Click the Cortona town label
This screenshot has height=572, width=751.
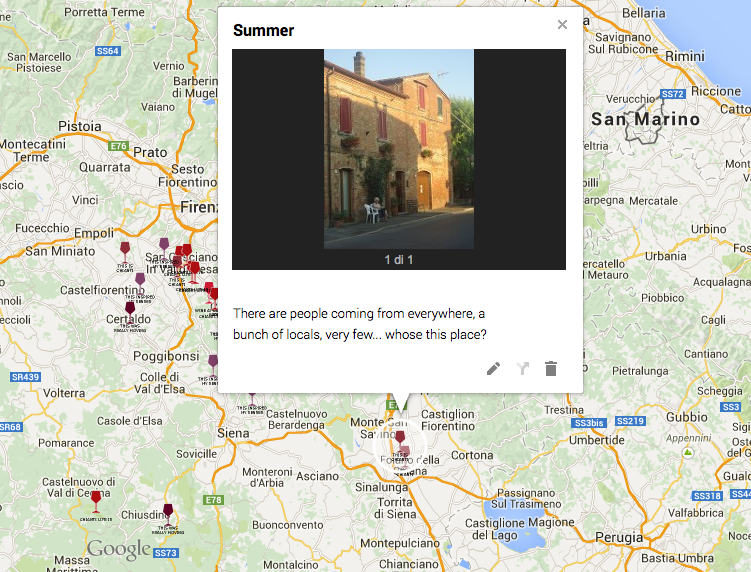coord(472,455)
